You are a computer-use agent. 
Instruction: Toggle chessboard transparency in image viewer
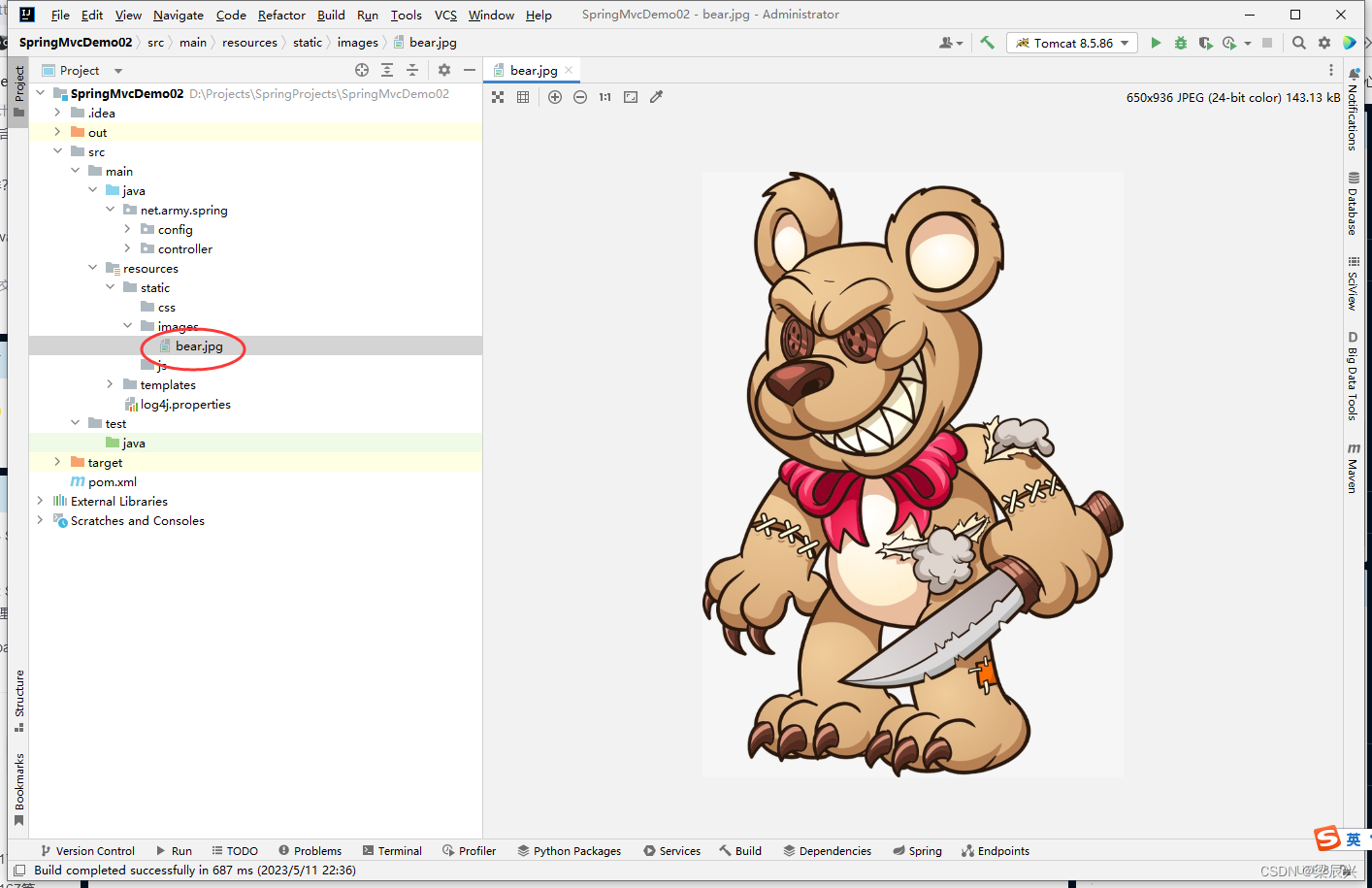(x=498, y=97)
